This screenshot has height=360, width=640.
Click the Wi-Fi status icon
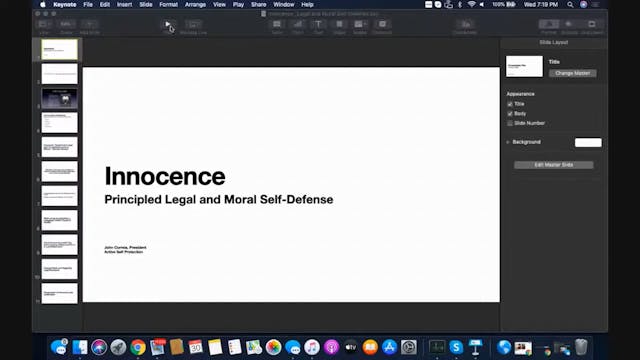[471, 5]
